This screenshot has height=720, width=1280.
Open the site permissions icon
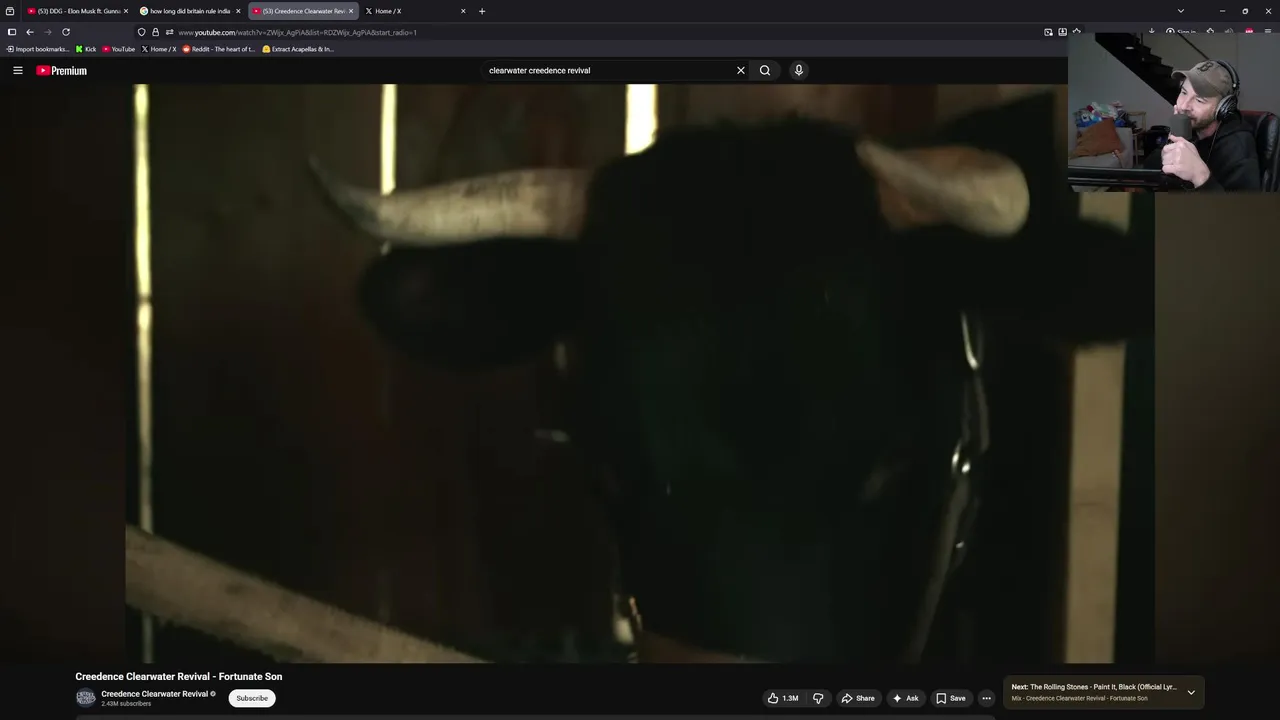pyautogui.click(x=169, y=32)
